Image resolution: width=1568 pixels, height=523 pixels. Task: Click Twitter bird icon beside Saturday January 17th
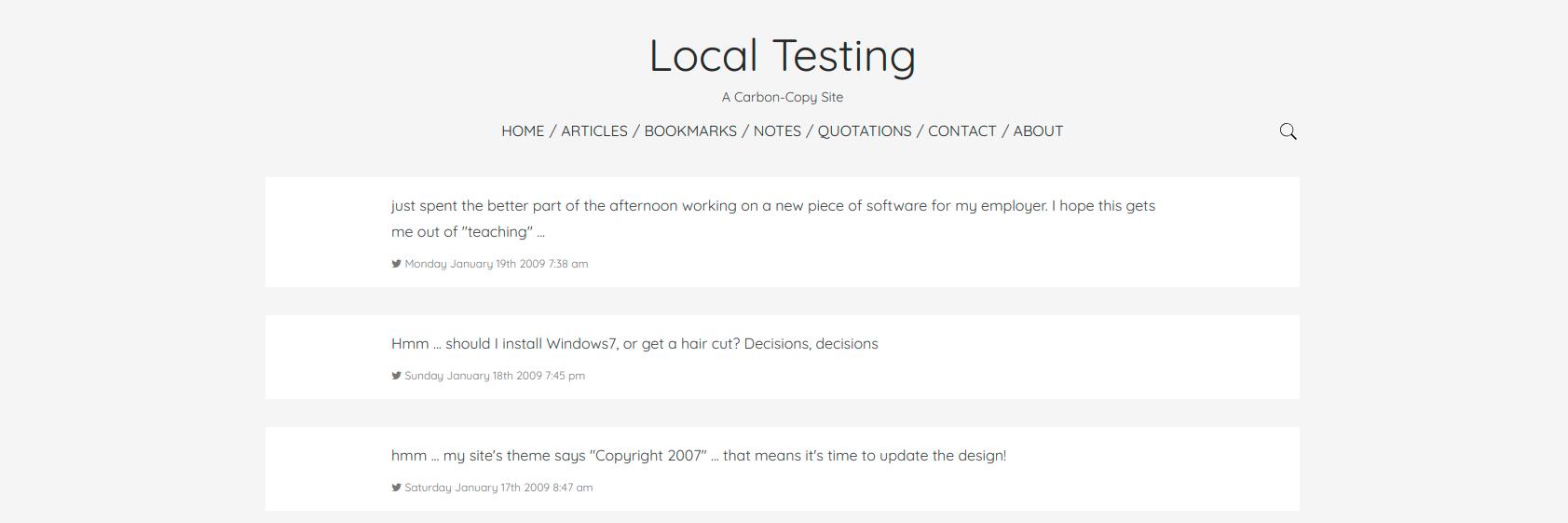[x=396, y=488]
